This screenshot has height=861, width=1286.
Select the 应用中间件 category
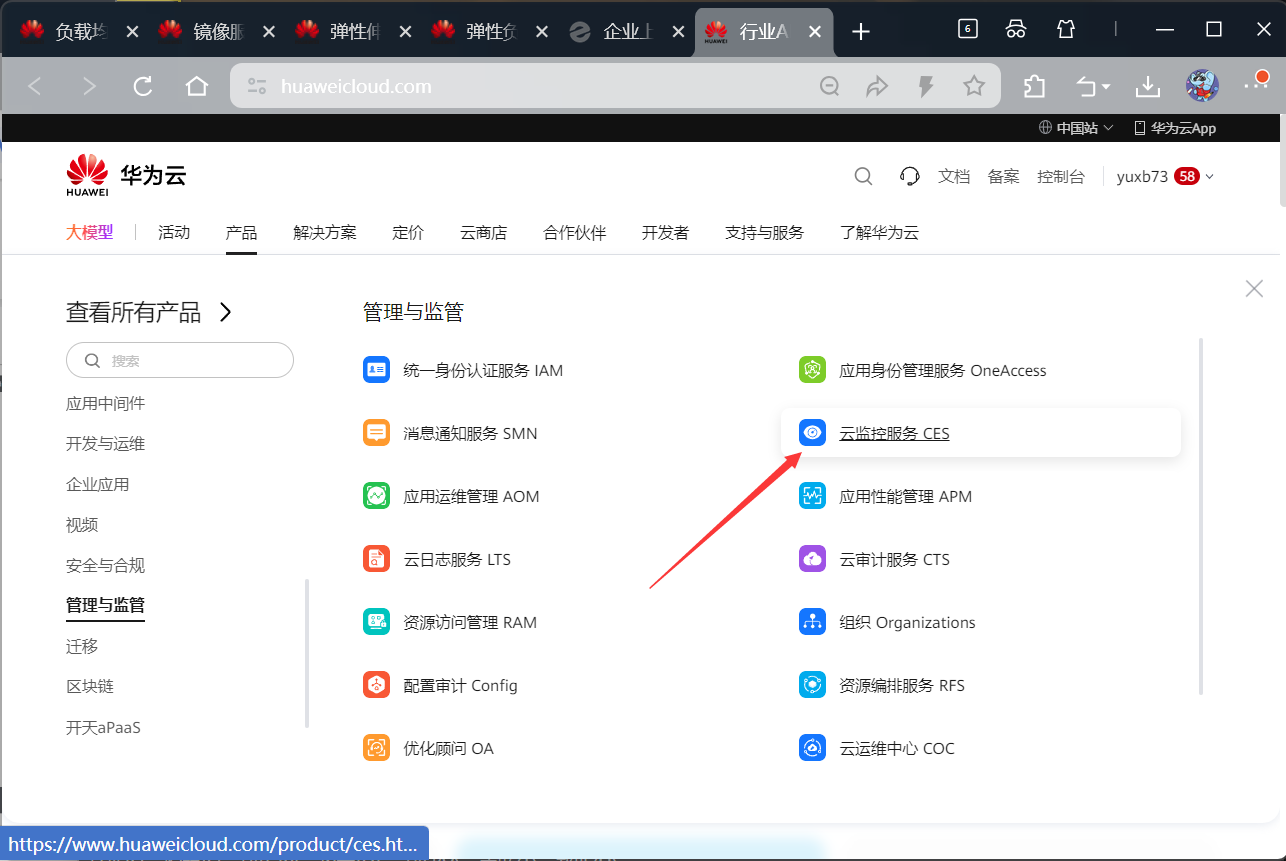[105, 403]
